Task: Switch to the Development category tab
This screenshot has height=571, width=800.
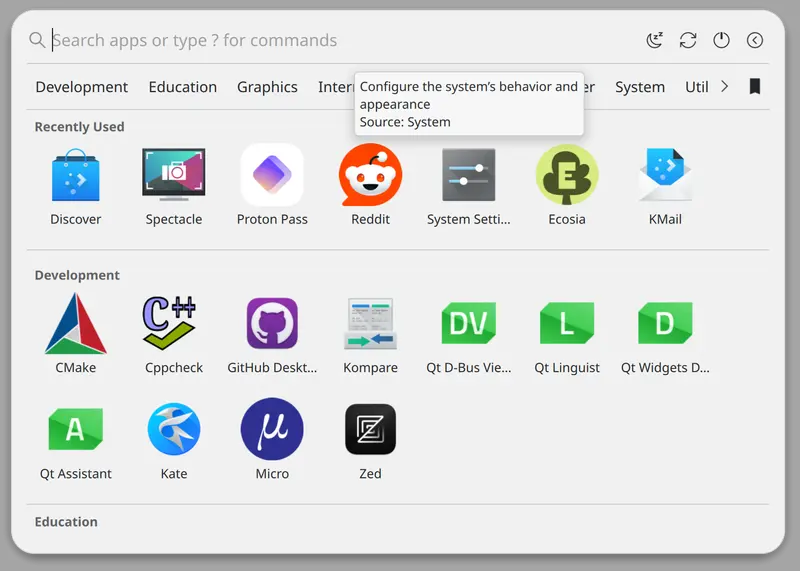Action: pyautogui.click(x=82, y=87)
